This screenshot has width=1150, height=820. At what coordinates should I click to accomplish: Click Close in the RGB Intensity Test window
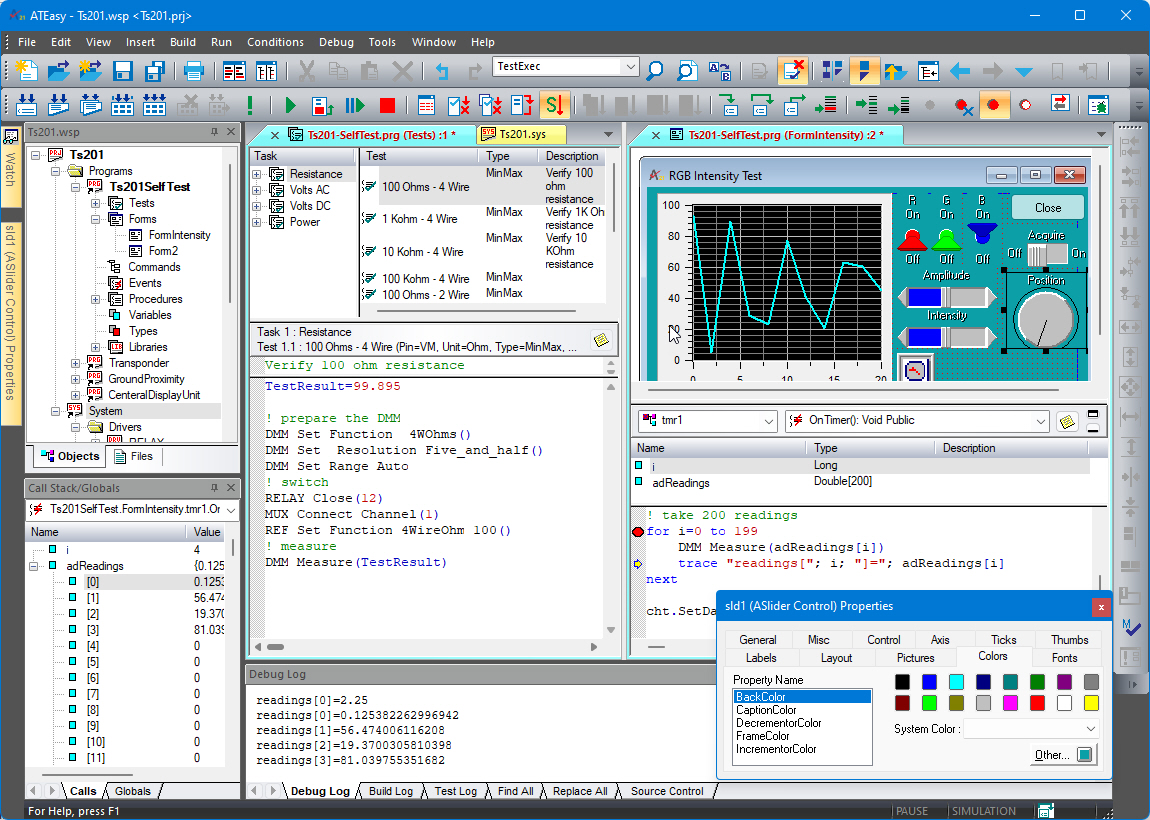point(1048,207)
